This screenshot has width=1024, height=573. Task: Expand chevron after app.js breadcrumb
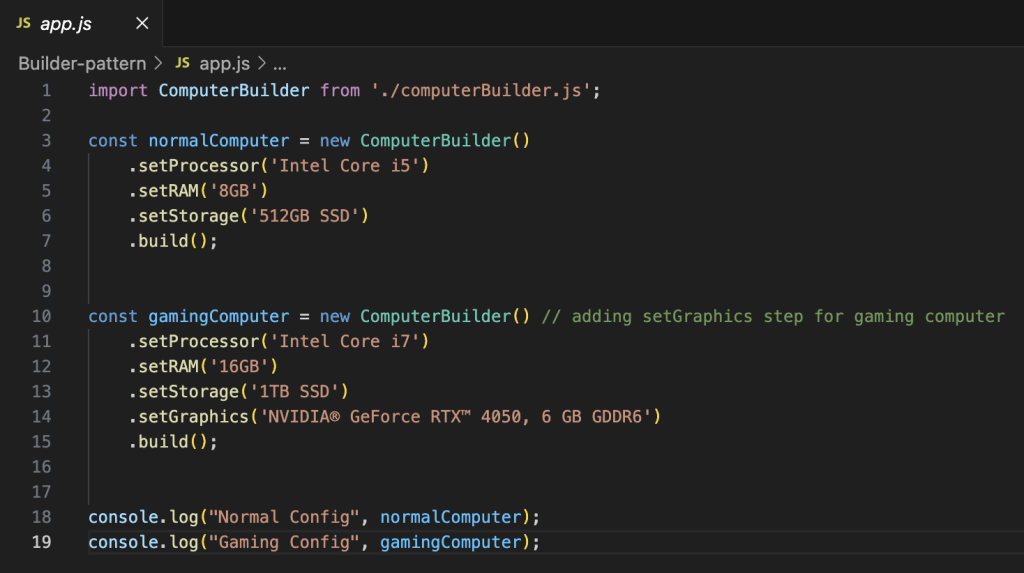[262, 63]
